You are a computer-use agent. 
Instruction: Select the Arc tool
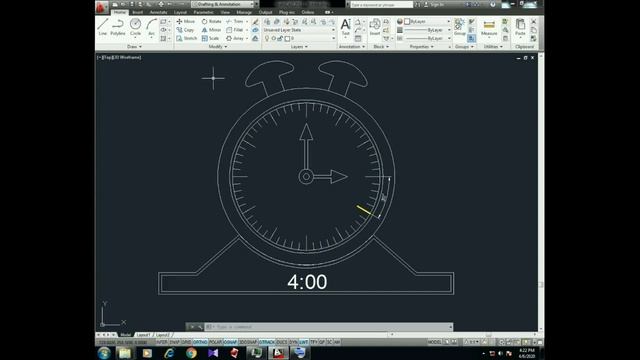[151, 27]
